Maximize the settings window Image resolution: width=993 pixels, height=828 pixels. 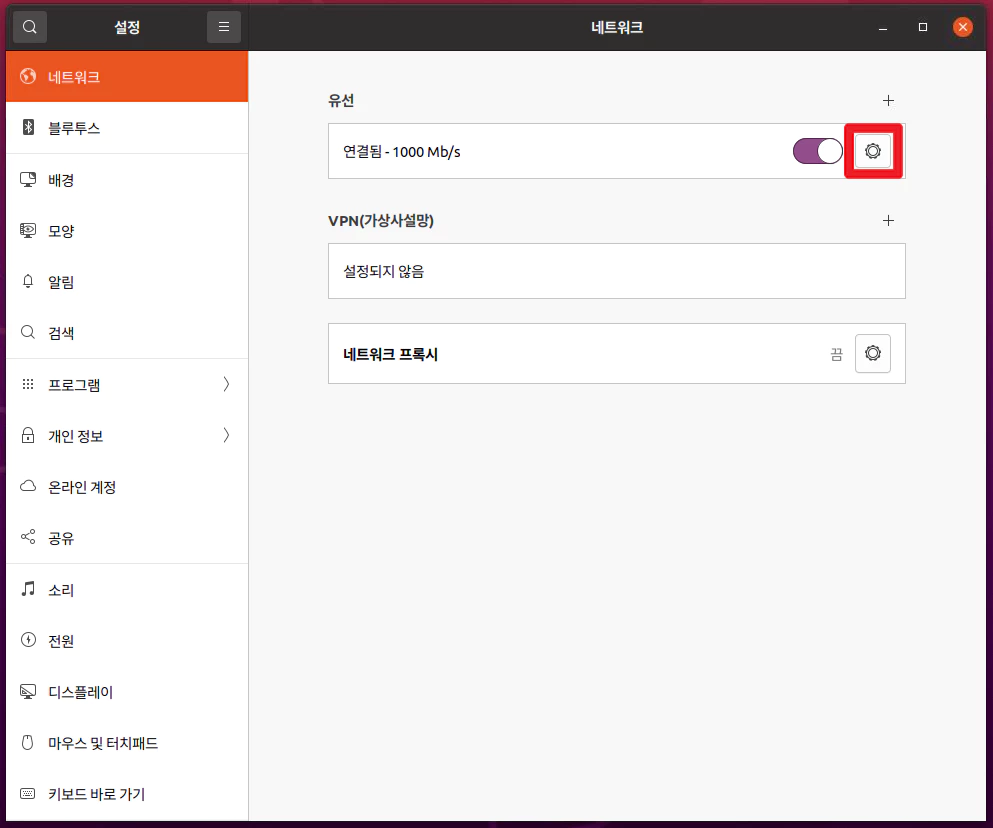pyautogui.click(x=923, y=27)
